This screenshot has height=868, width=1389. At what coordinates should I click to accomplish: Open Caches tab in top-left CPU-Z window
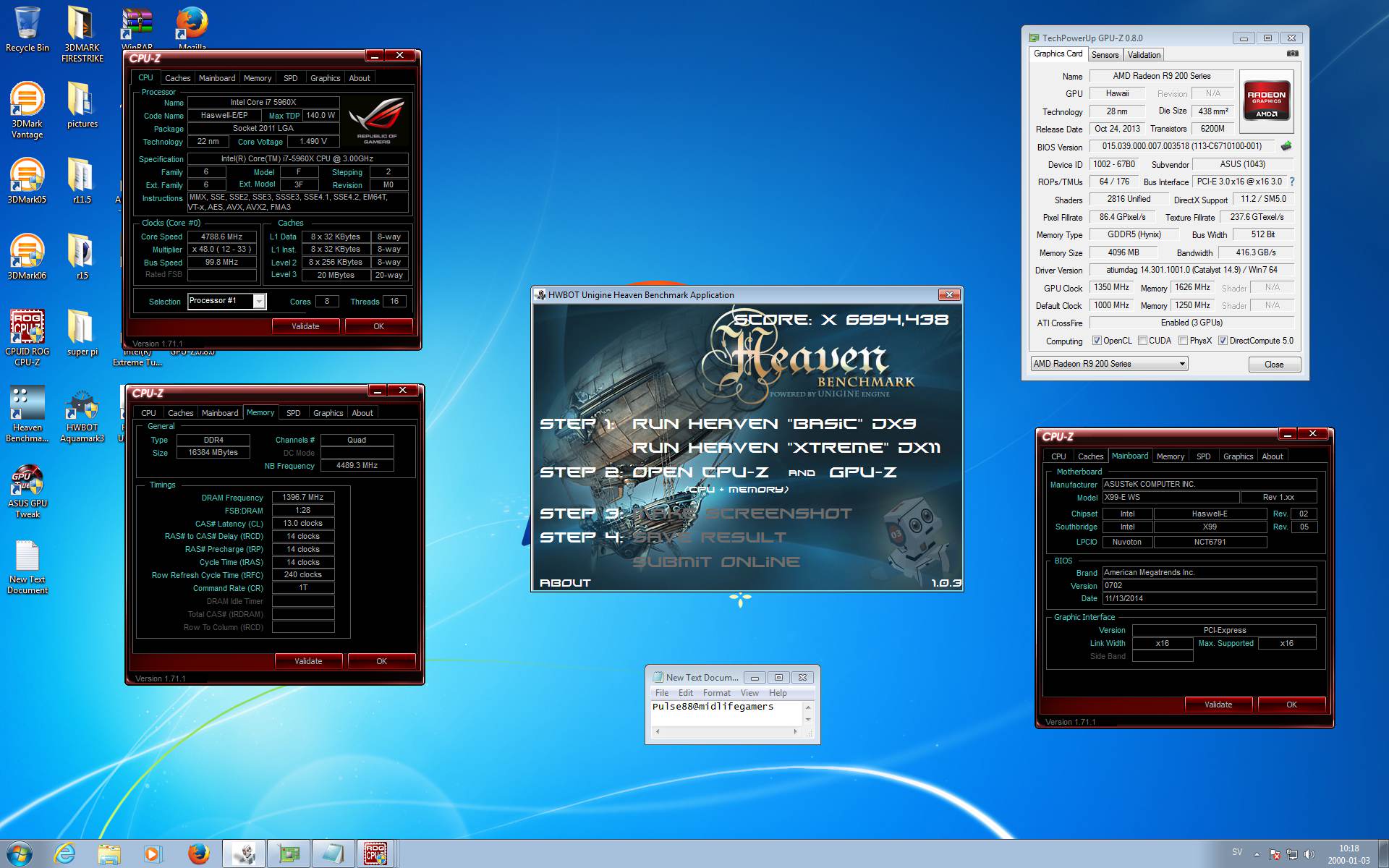coord(177,78)
